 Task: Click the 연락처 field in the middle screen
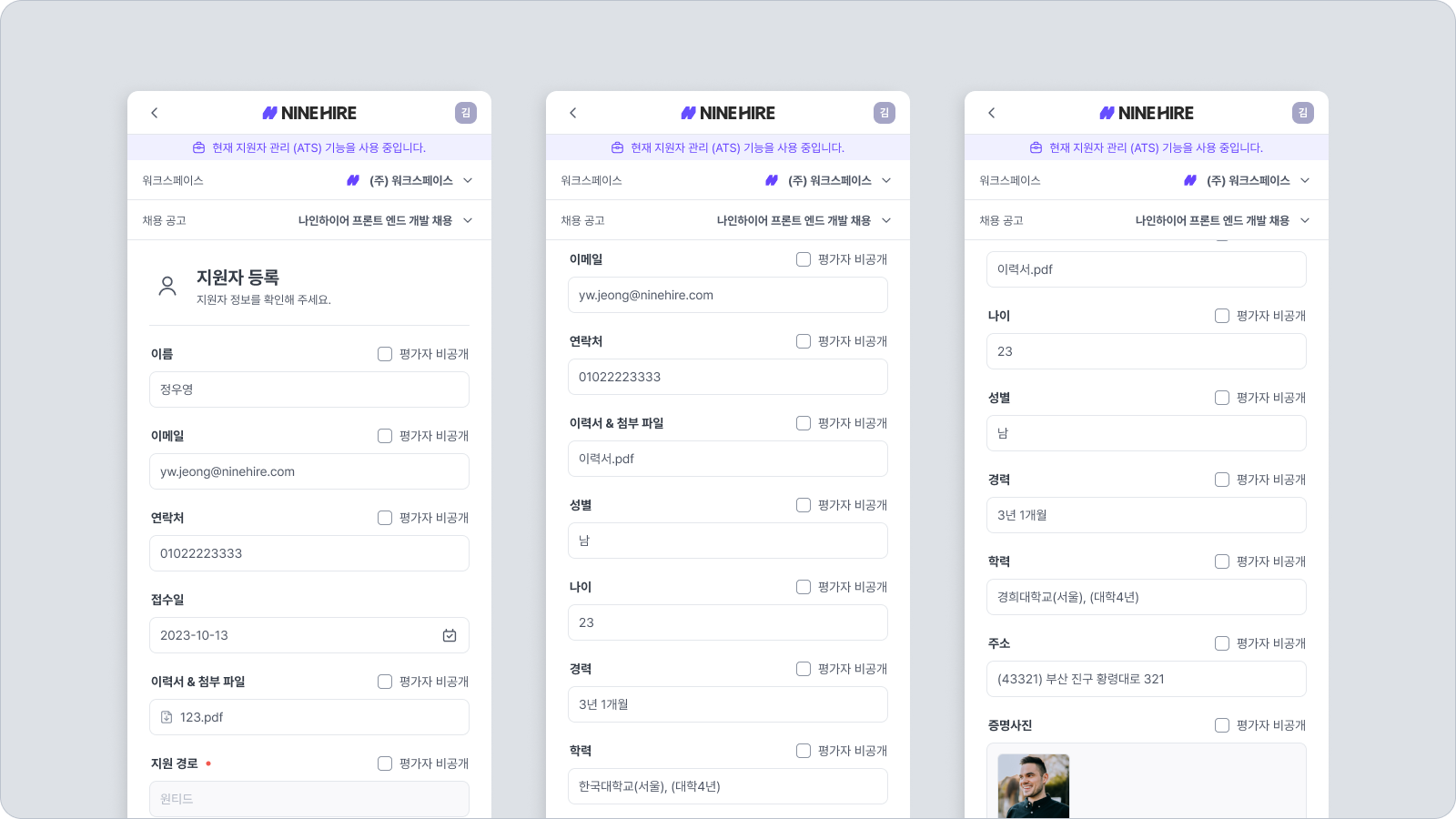pos(728,377)
